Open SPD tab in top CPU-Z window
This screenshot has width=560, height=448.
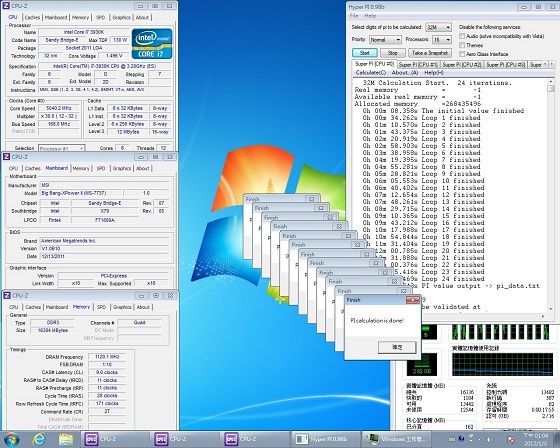tap(101, 18)
